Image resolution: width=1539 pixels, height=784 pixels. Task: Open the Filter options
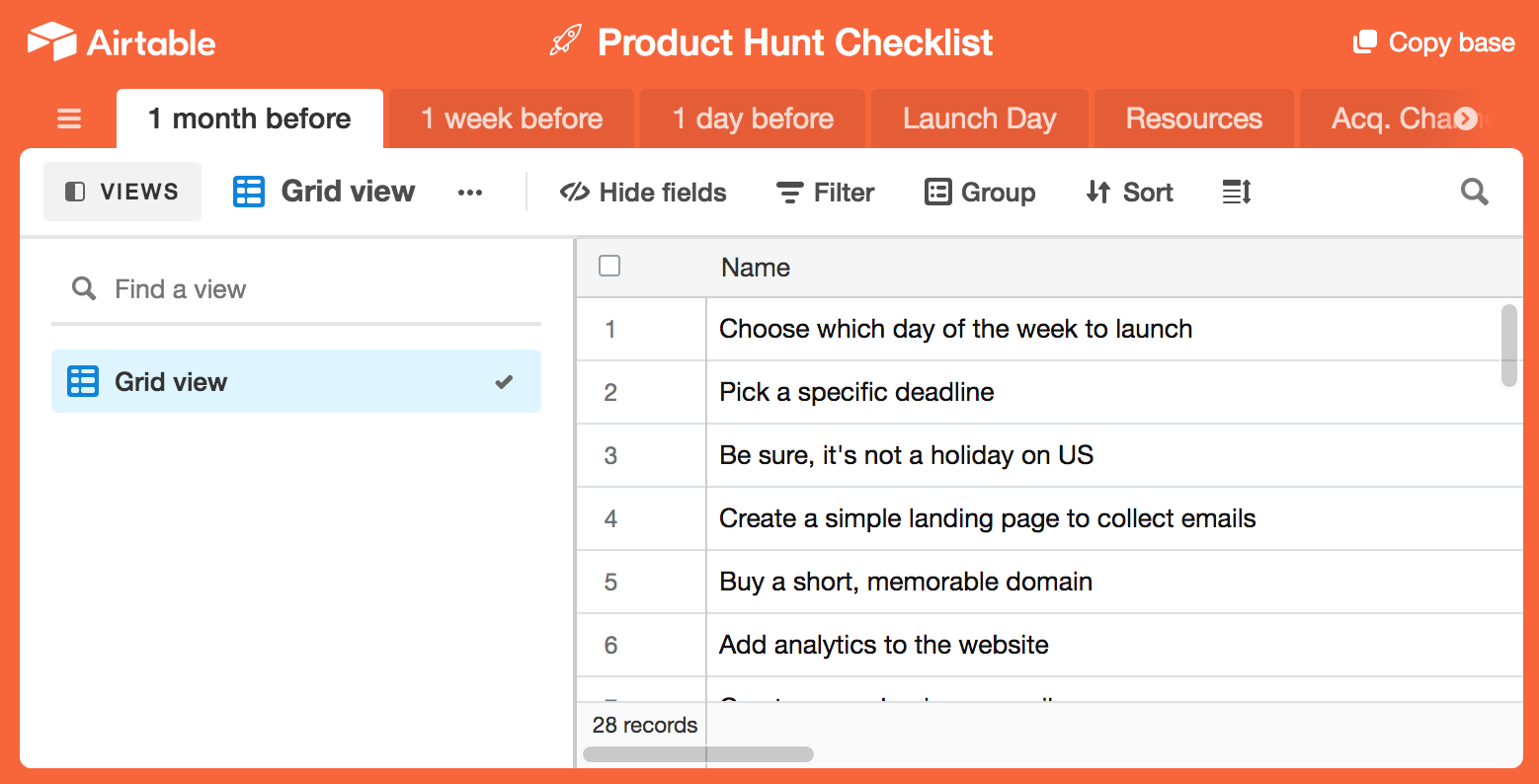point(826,193)
